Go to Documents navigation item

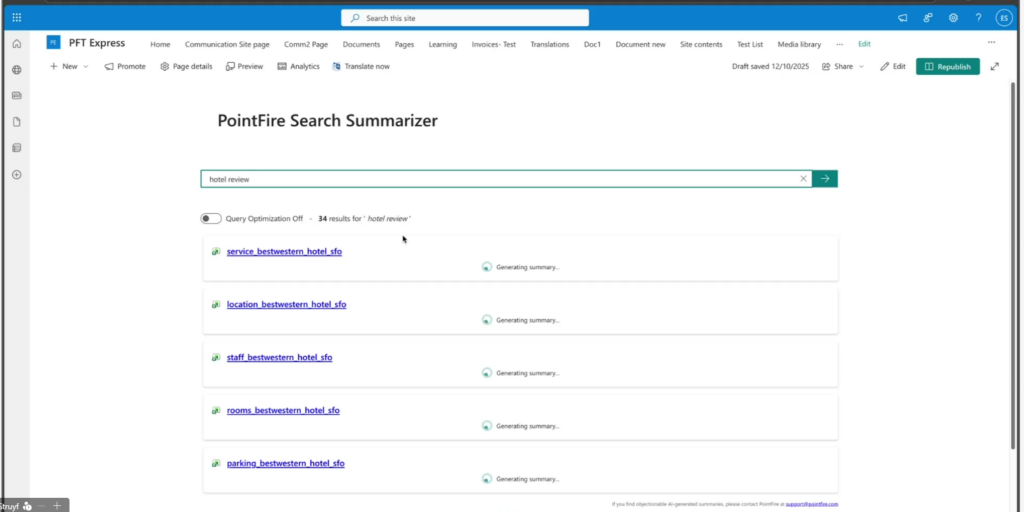tap(361, 44)
